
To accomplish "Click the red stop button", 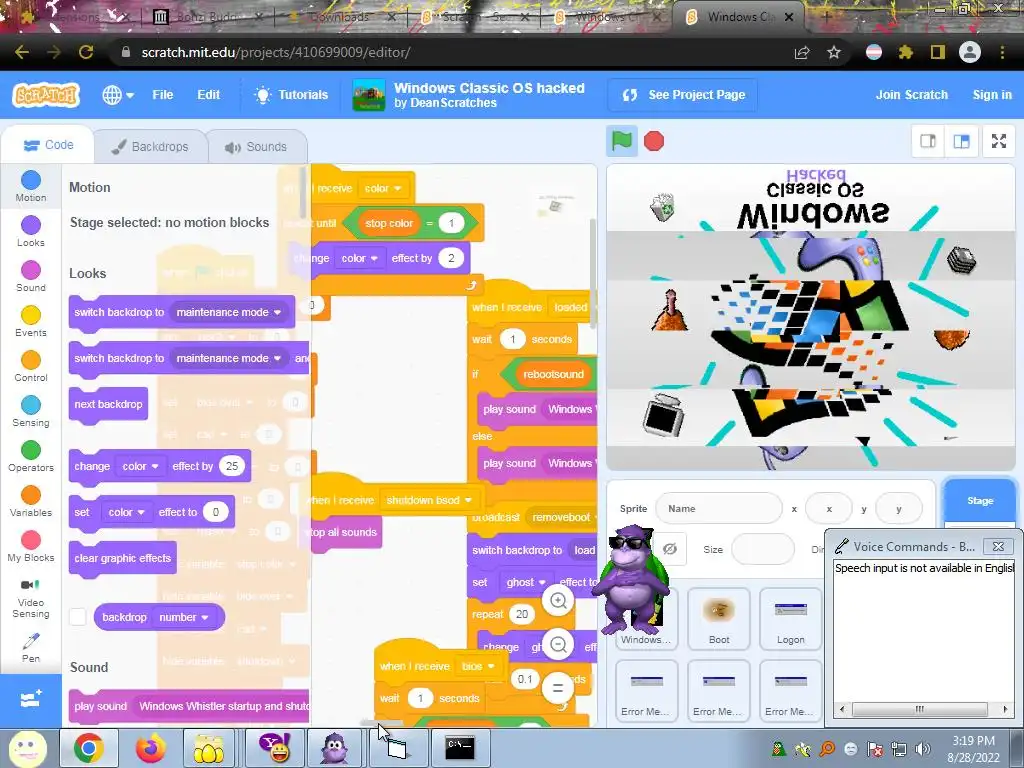I will [x=654, y=141].
